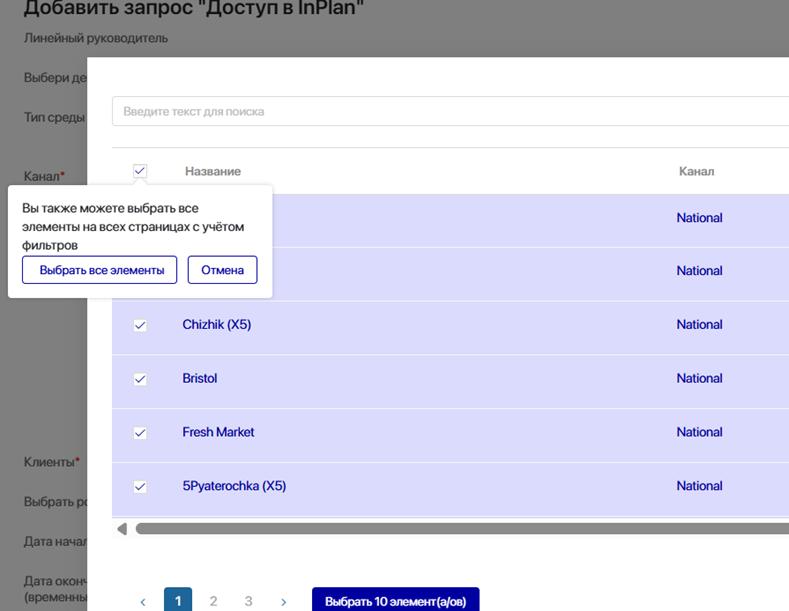Open page 1 in pagination
789x611 pixels.
click(x=178, y=601)
